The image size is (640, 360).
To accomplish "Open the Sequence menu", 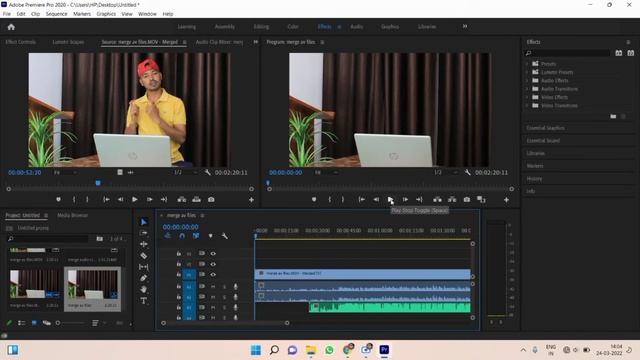I will [x=56, y=14].
